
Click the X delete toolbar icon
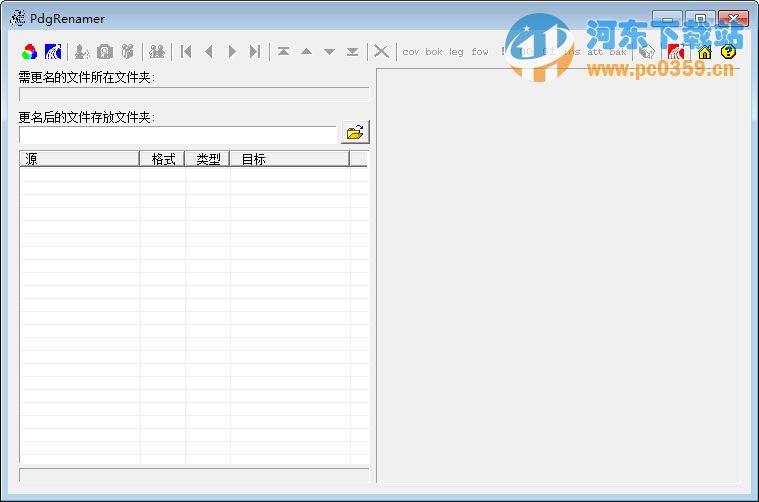[381, 51]
